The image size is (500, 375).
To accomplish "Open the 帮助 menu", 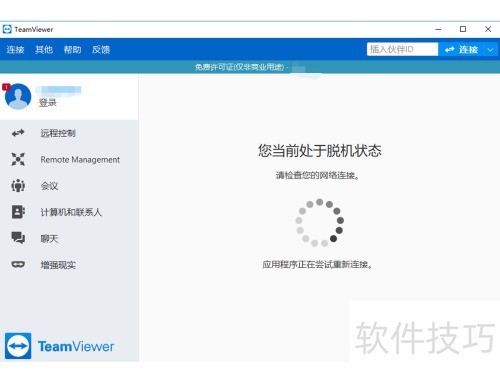I will coord(73,50).
